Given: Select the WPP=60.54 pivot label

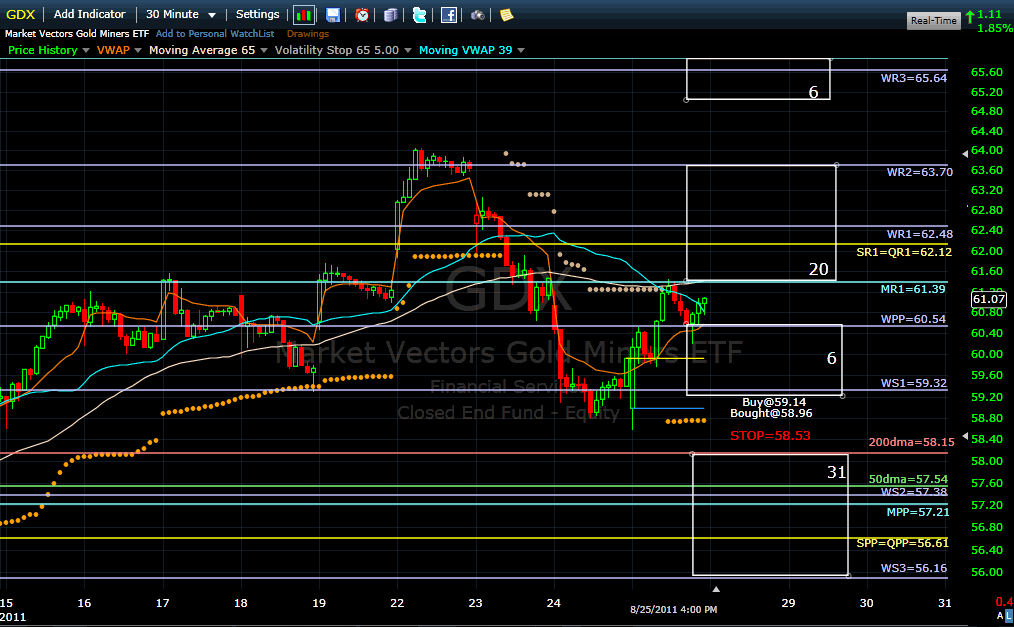Looking at the screenshot, I should [912, 319].
